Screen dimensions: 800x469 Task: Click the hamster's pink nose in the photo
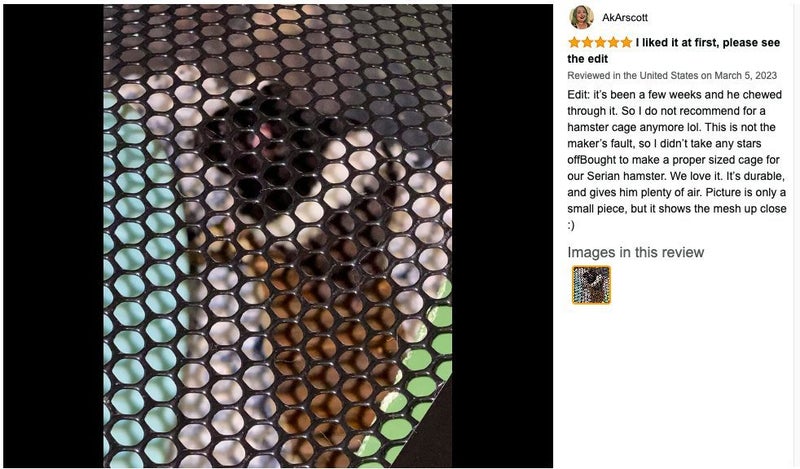click(267, 129)
